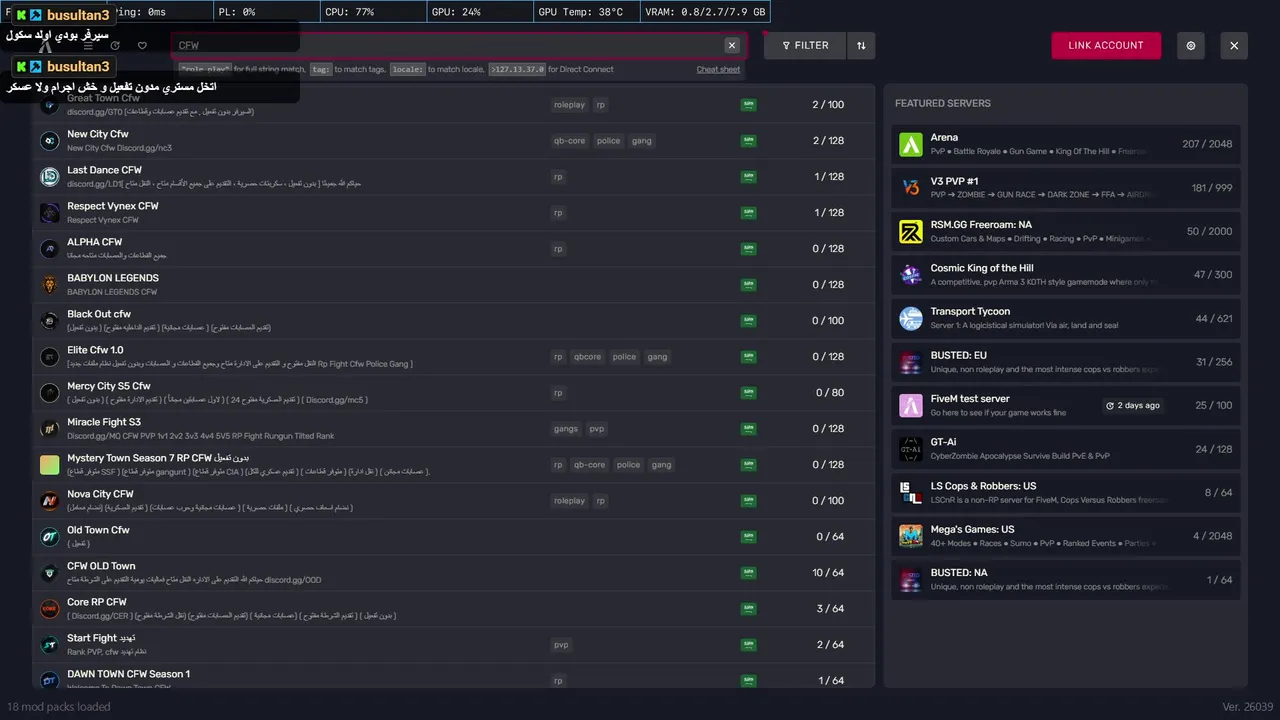1280x720 pixels.
Task: Click the Mercy City S5 Cfw icon
Action: 49,393
